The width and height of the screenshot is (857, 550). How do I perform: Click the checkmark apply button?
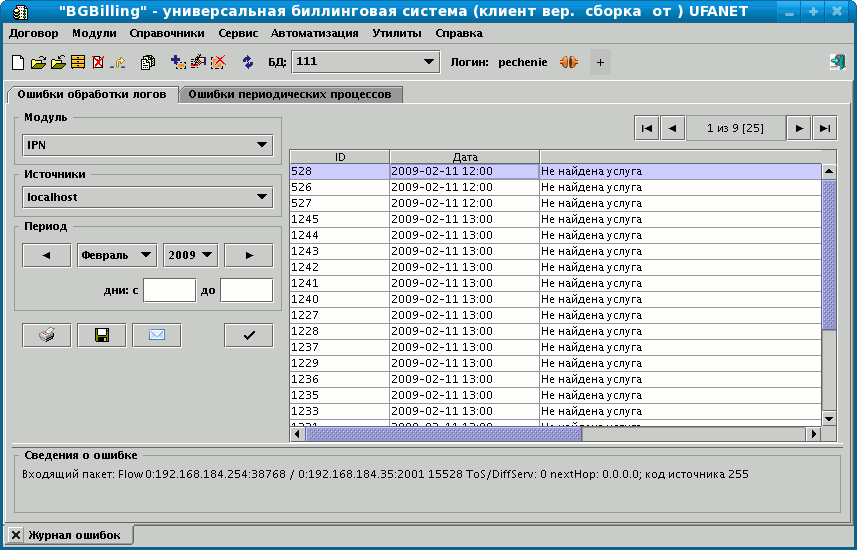click(x=248, y=335)
